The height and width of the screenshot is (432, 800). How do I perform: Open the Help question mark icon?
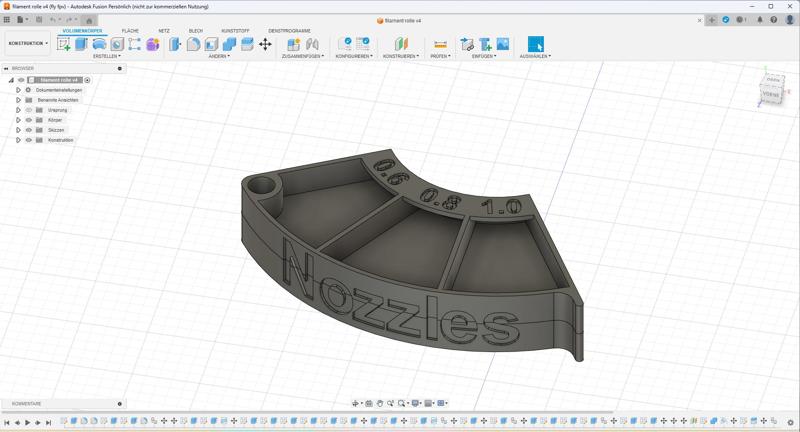click(773, 20)
